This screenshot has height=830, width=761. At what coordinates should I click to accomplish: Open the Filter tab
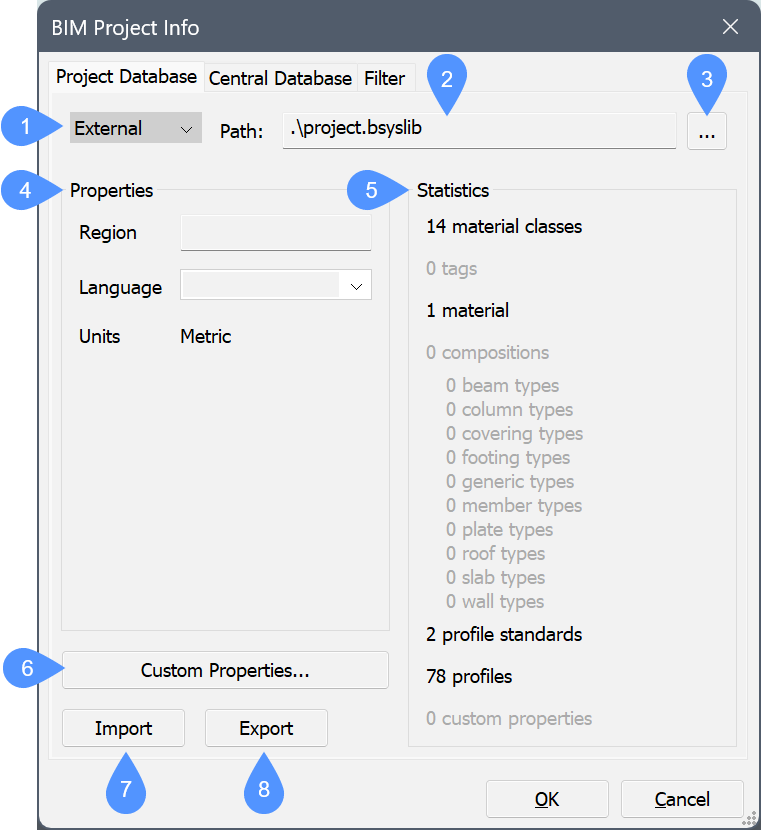tap(384, 78)
